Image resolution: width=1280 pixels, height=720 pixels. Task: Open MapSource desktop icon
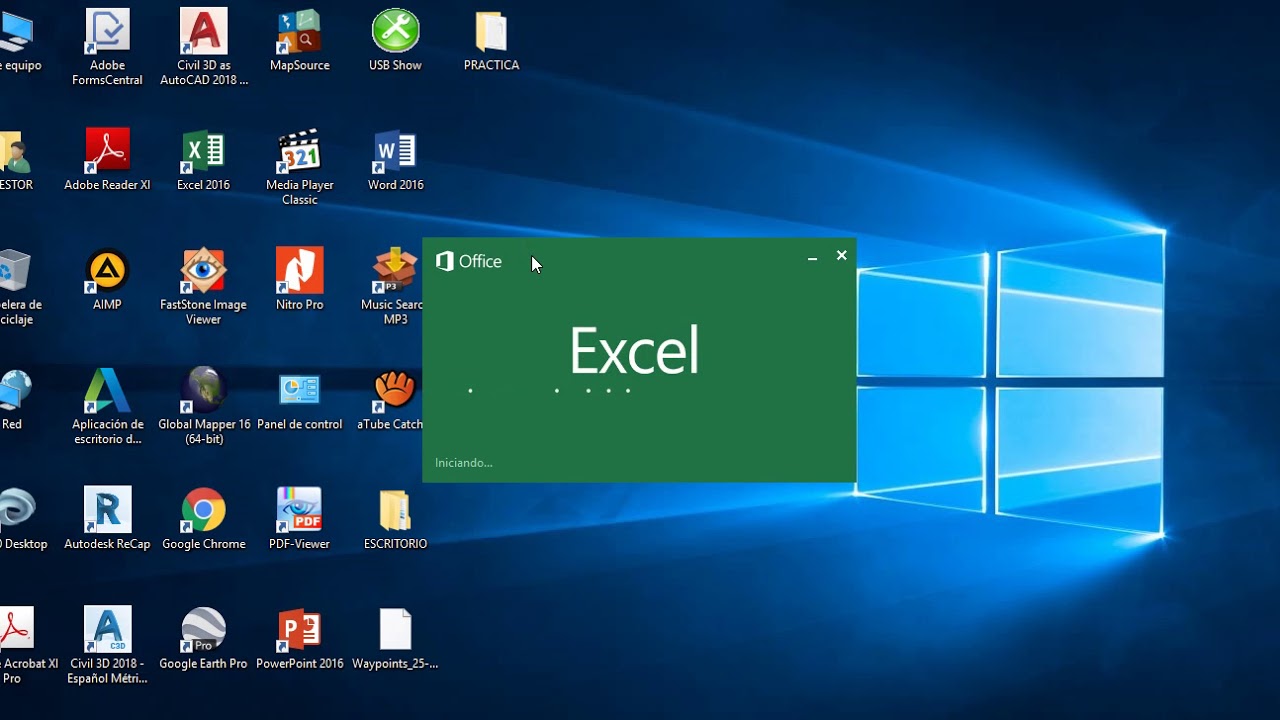tap(299, 40)
